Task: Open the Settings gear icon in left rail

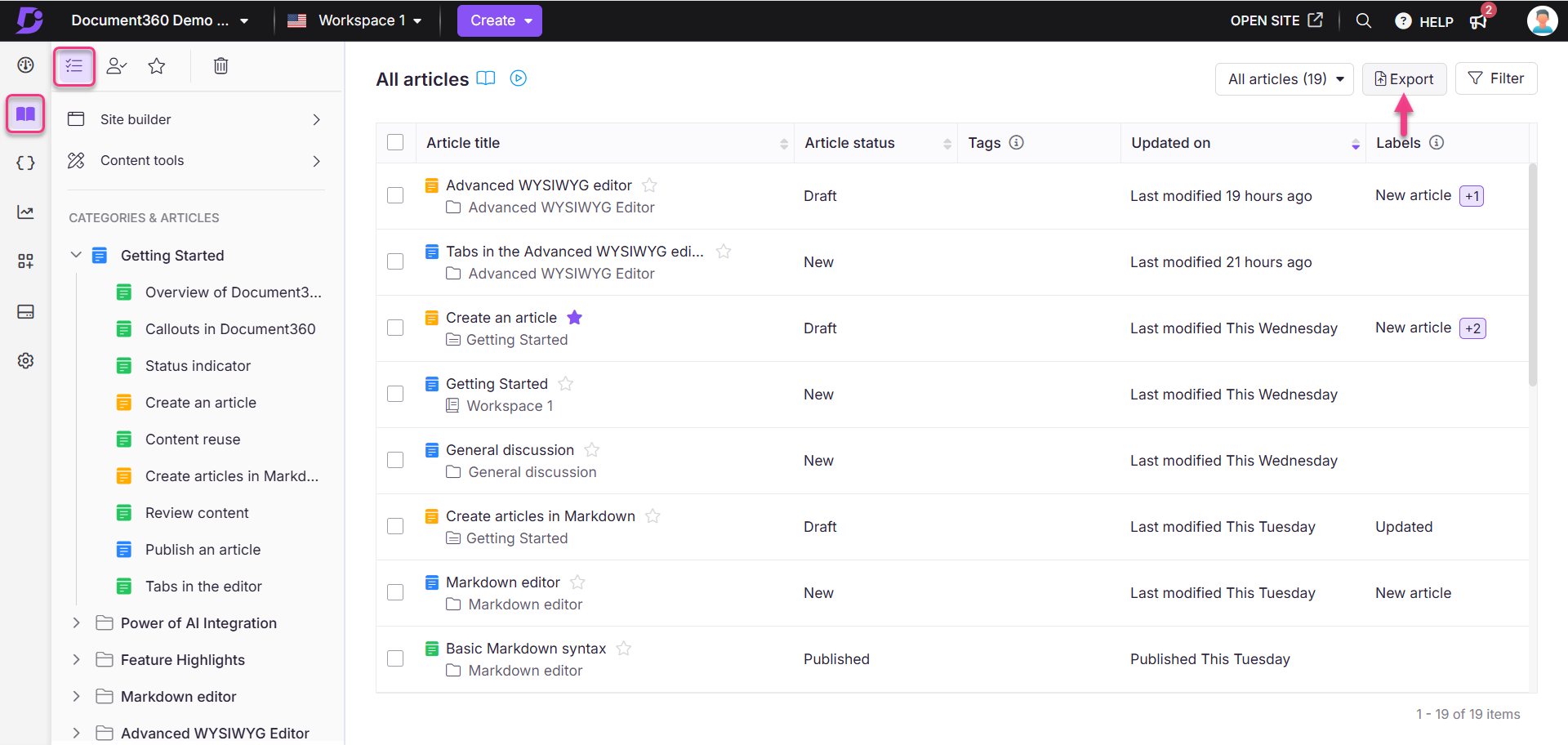Action: (25, 360)
